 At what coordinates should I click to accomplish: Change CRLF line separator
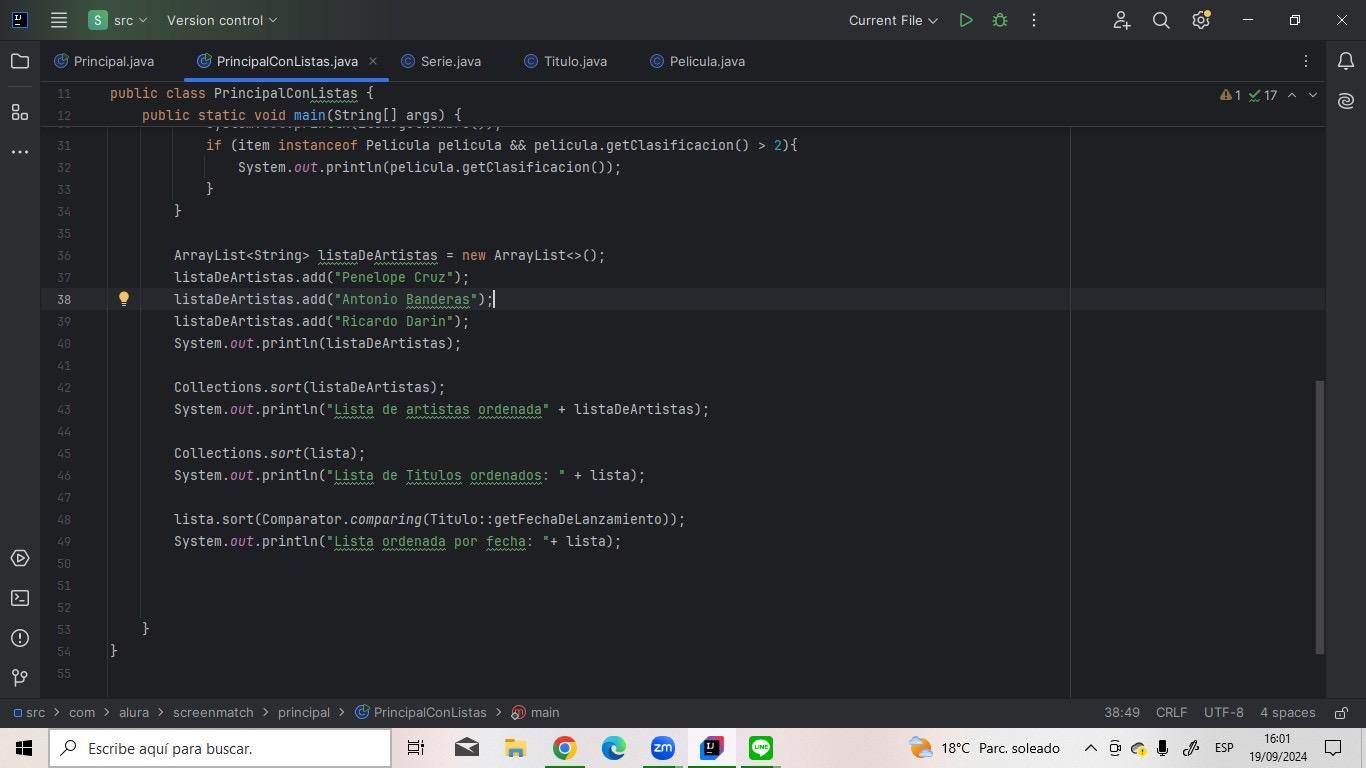tap(1171, 712)
